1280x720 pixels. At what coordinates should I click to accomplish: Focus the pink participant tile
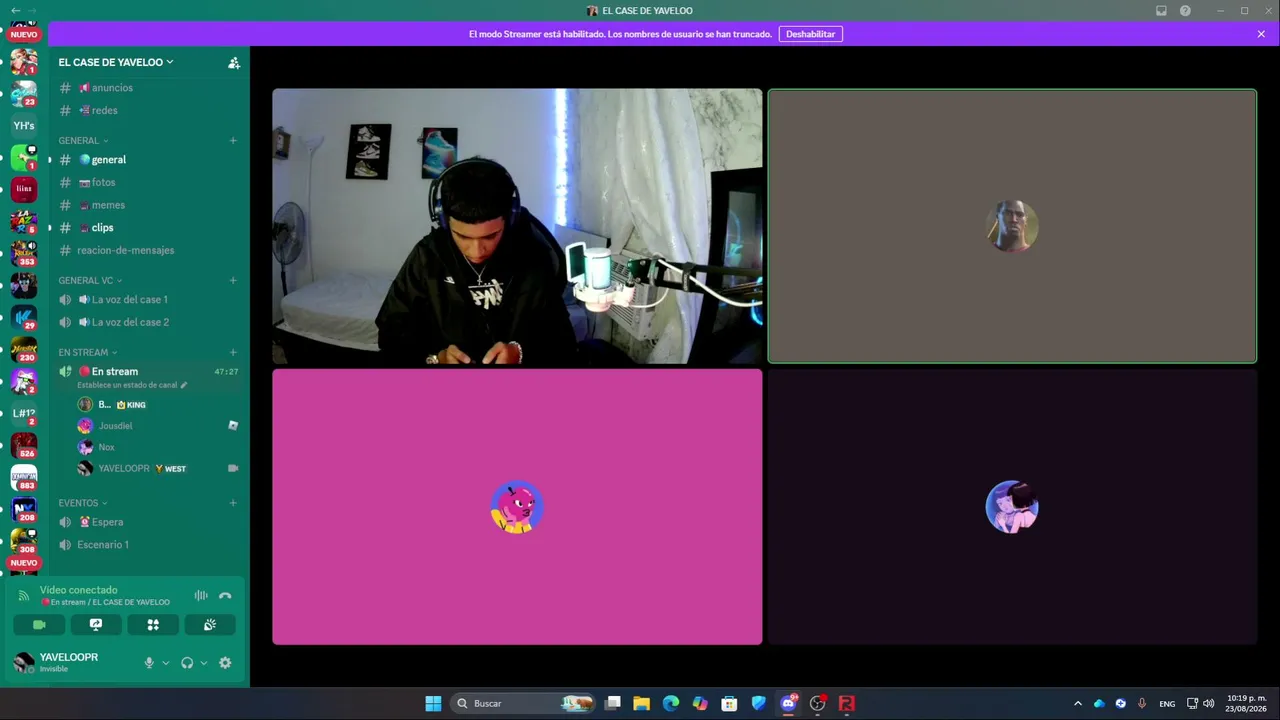517,507
